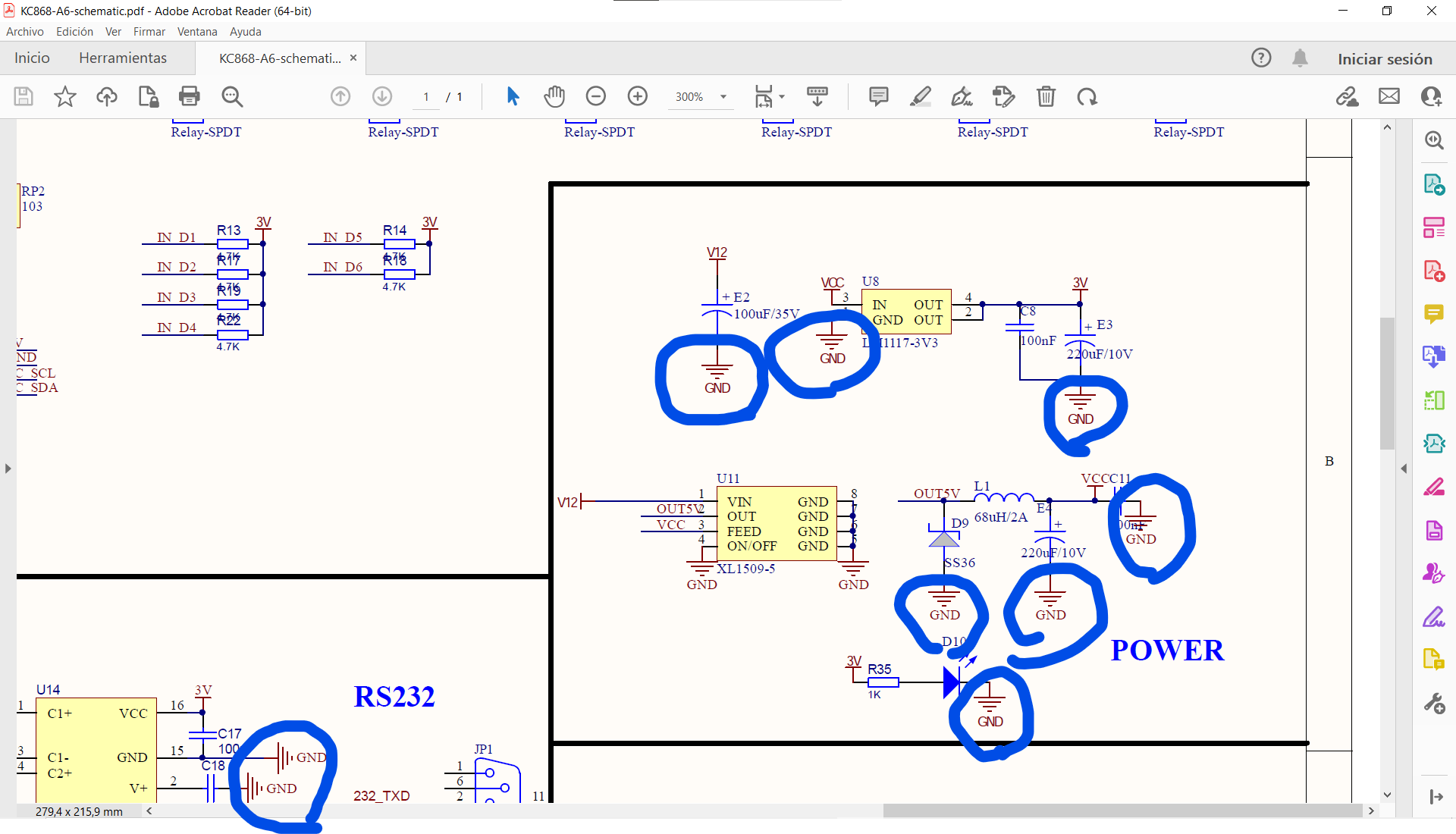Open the Add comment sticky note tool

[878, 96]
